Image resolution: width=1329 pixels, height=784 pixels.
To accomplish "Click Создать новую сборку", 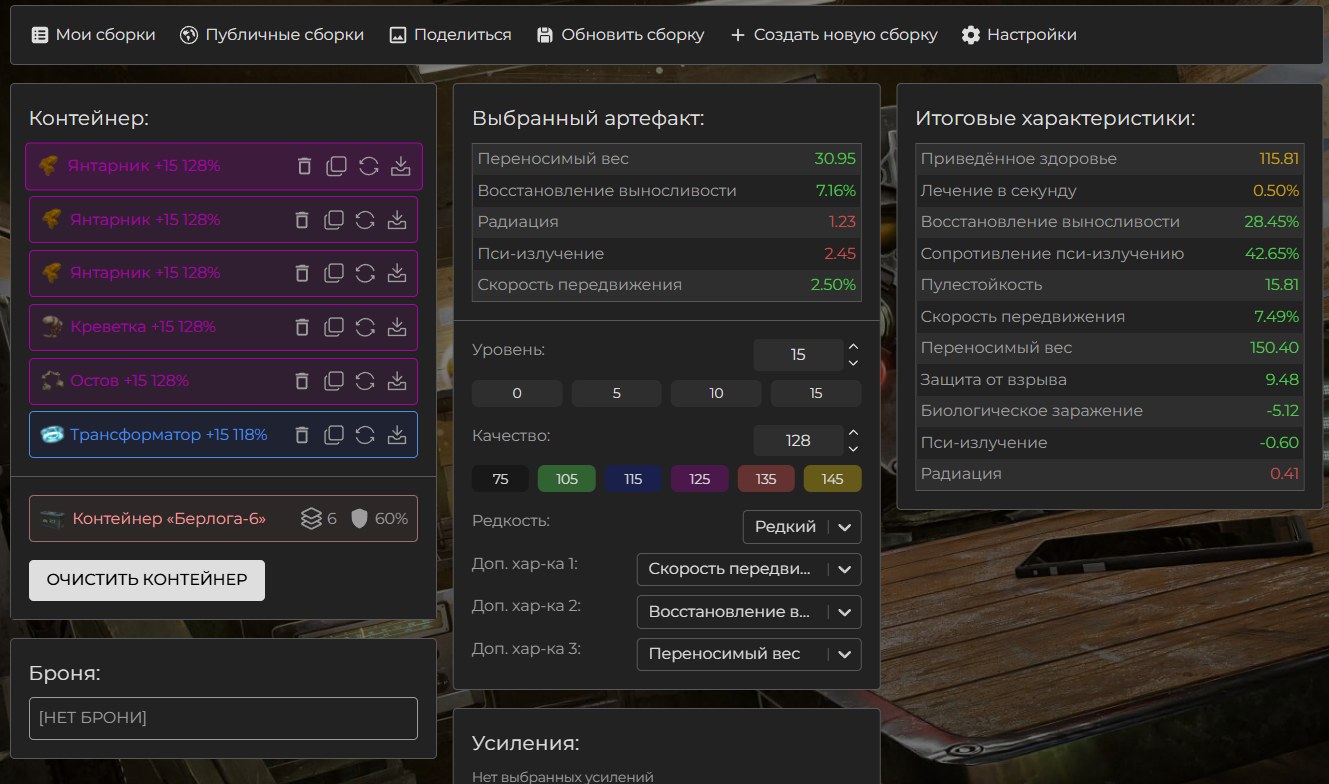I will pyautogui.click(x=833, y=35).
